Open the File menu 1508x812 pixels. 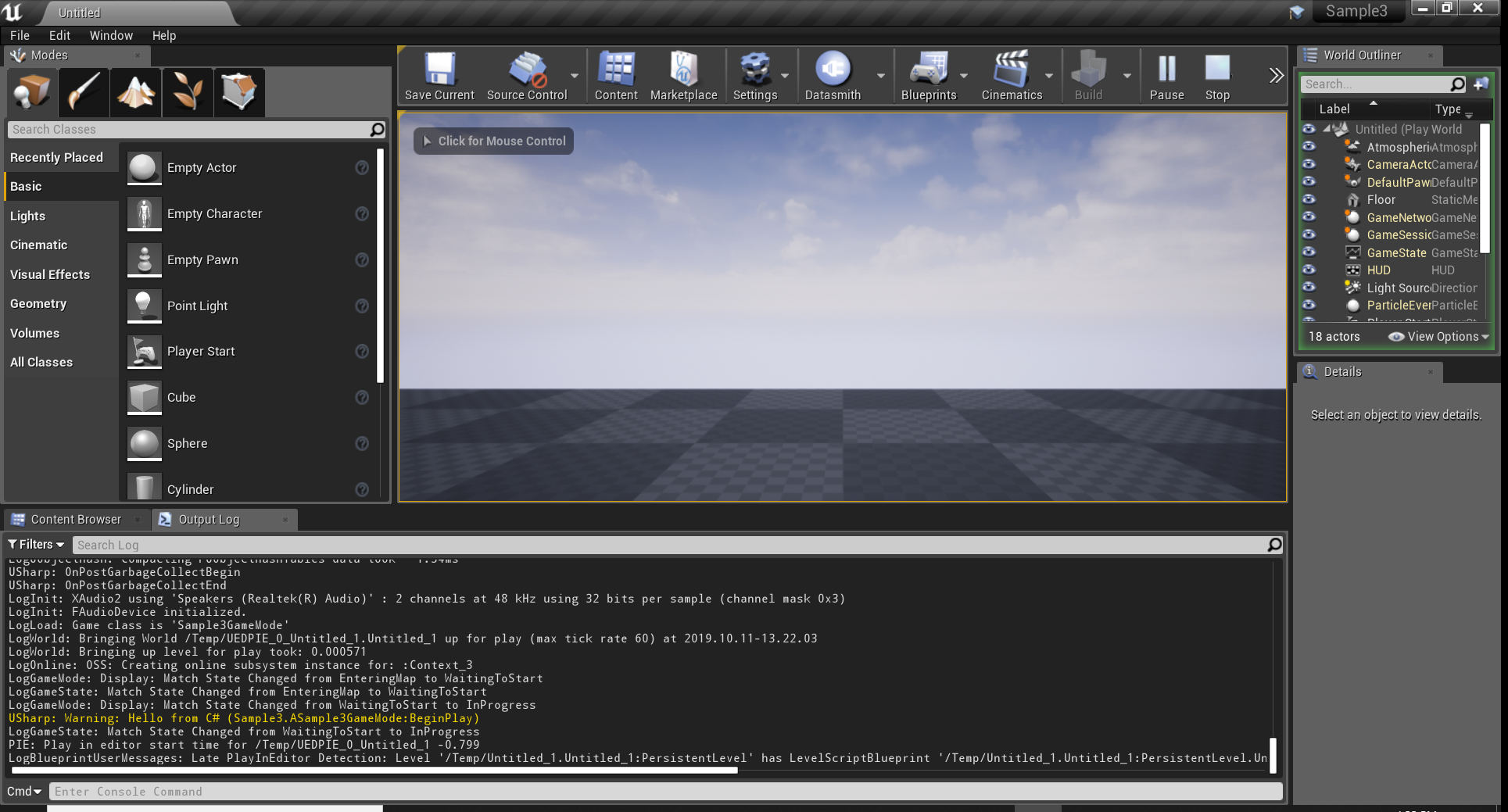(20, 35)
